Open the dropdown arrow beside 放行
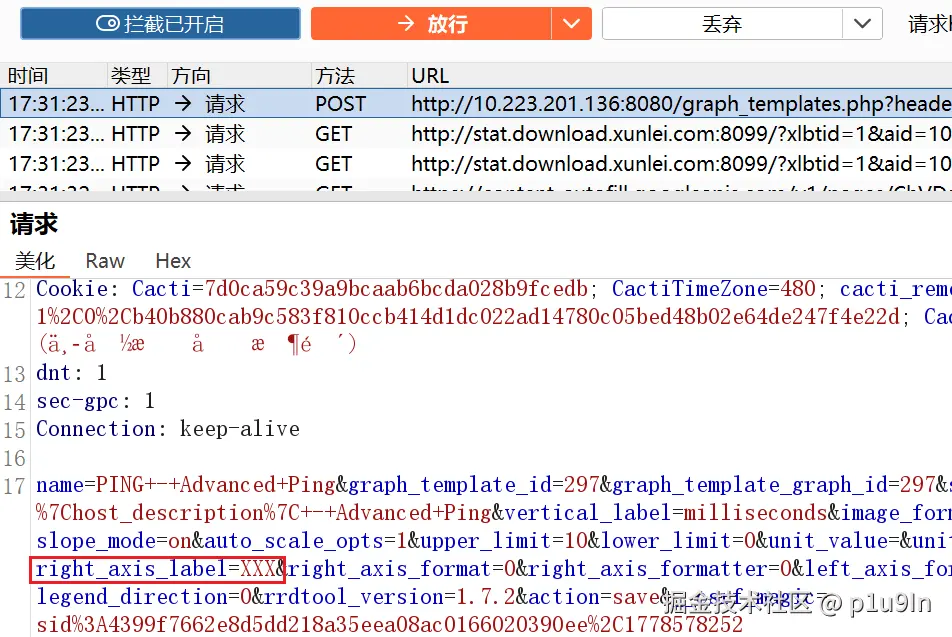This screenshot has width=952, height=637. 571,24
